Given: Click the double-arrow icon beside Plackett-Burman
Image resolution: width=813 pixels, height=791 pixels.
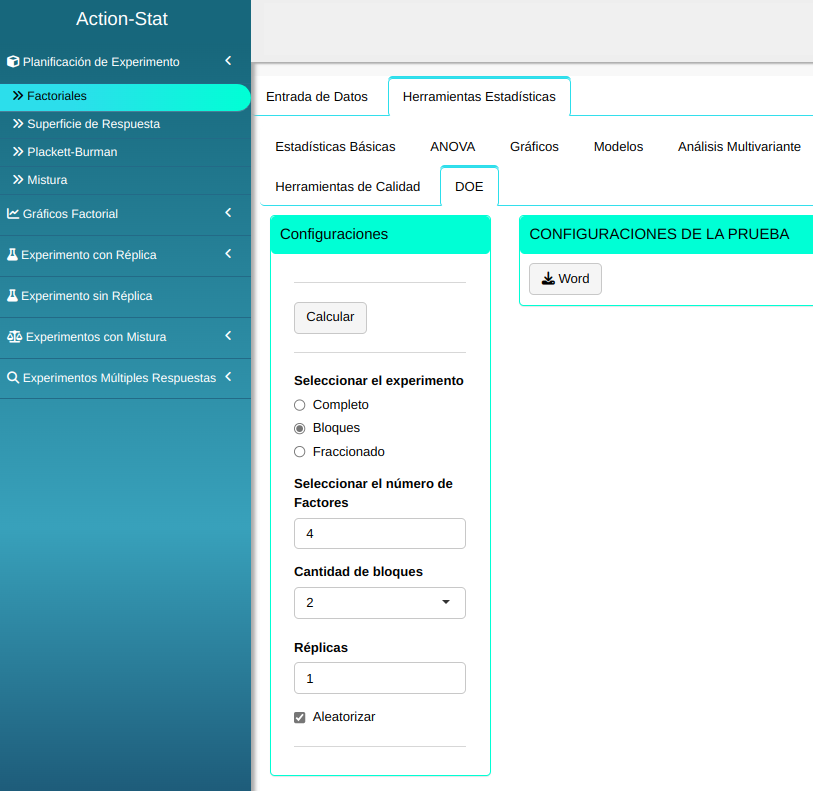Looking at the screenshot, I should point(18,152).
